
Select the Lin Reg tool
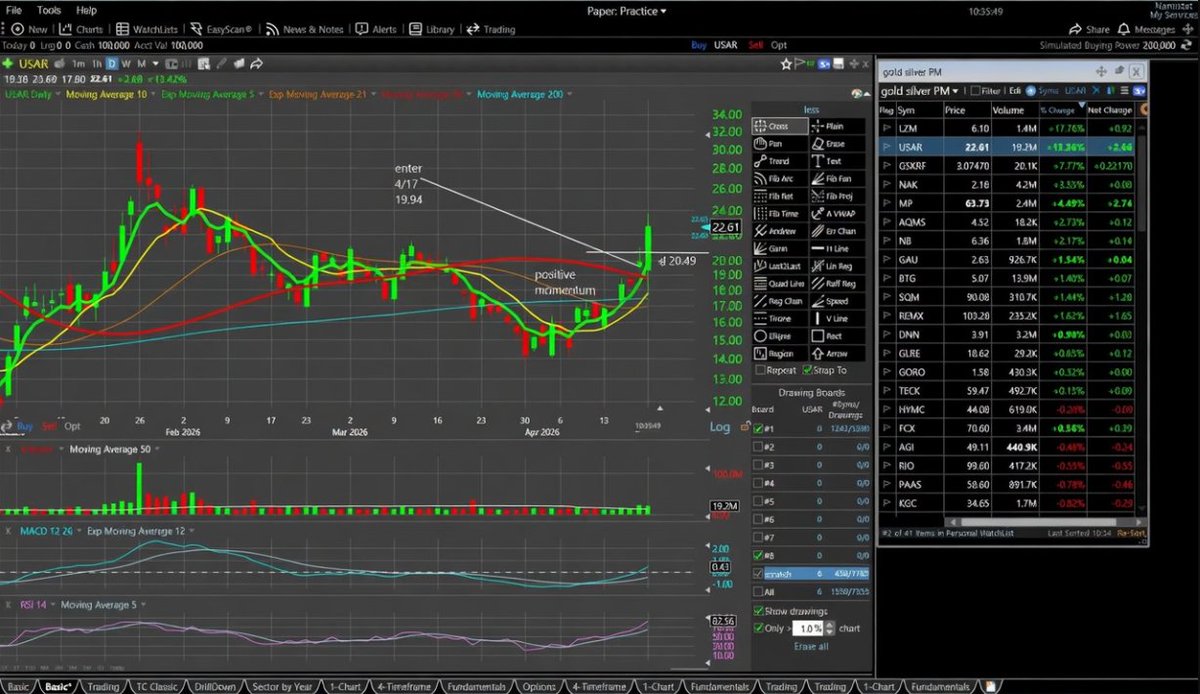[838, 266]
